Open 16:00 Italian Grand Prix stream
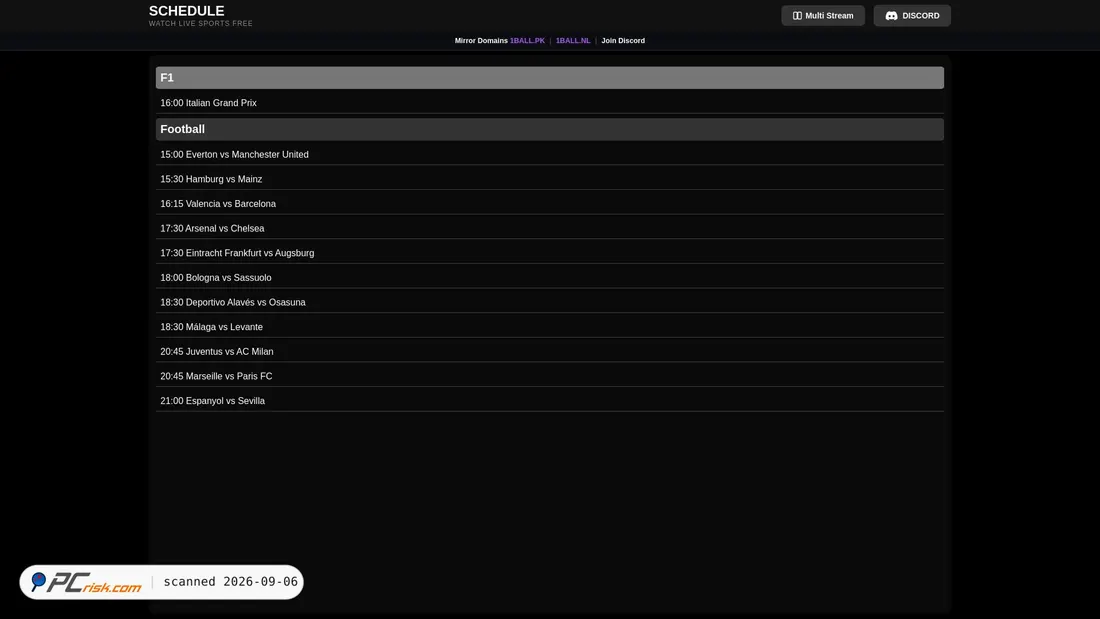 point(549,102)
